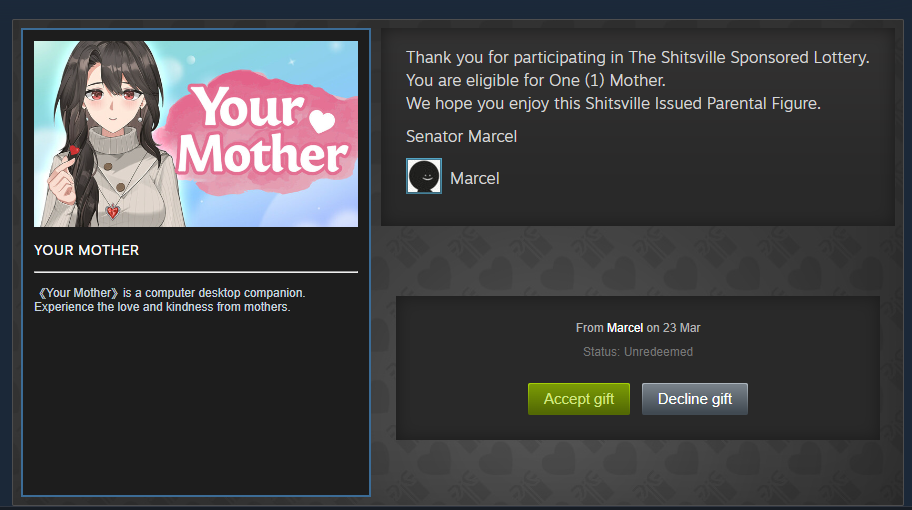Image resolution: width=912 pixels, height=510 pixels.
Task: Click the '23 Mar' gift date
Action: point(682,328)
